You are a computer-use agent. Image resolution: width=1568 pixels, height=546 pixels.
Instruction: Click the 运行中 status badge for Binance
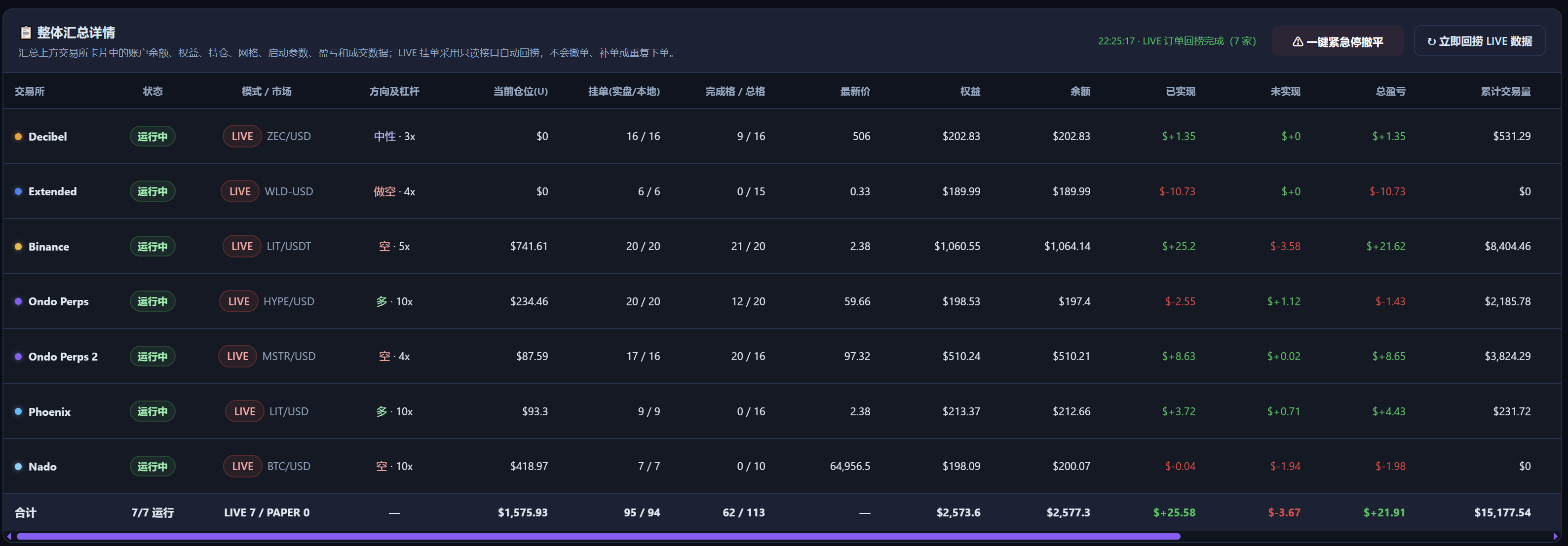(153, 246)
